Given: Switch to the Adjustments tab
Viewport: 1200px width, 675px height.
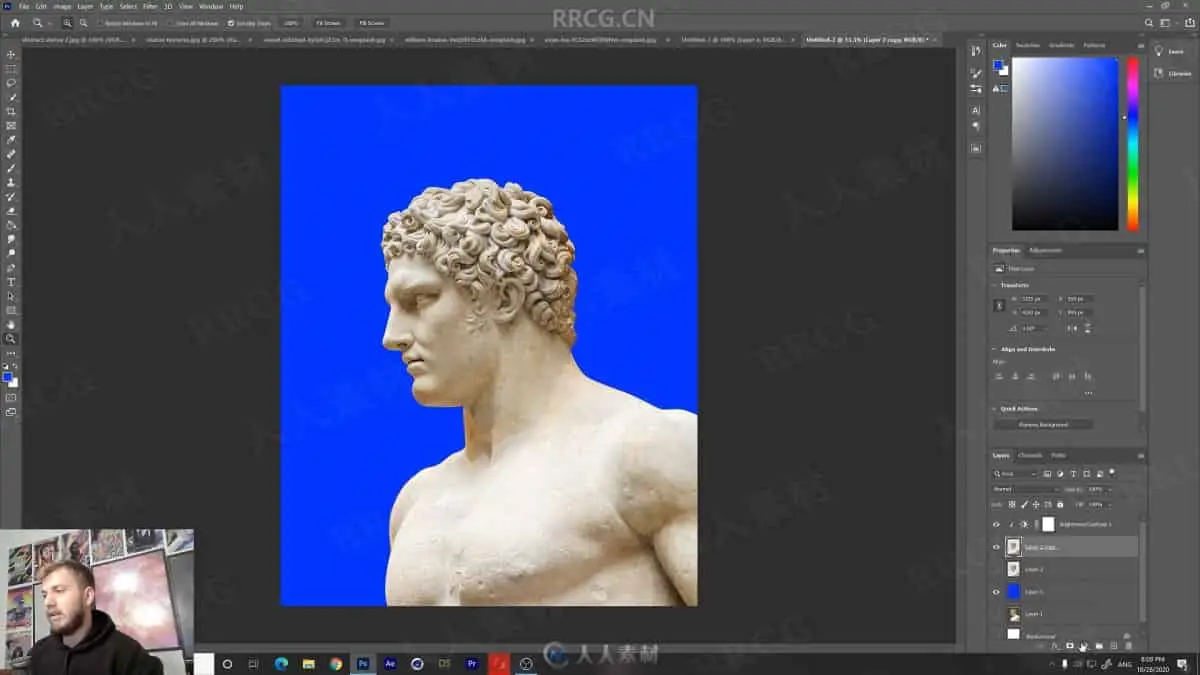Looking at the screenshot, I should [1046, 250].
